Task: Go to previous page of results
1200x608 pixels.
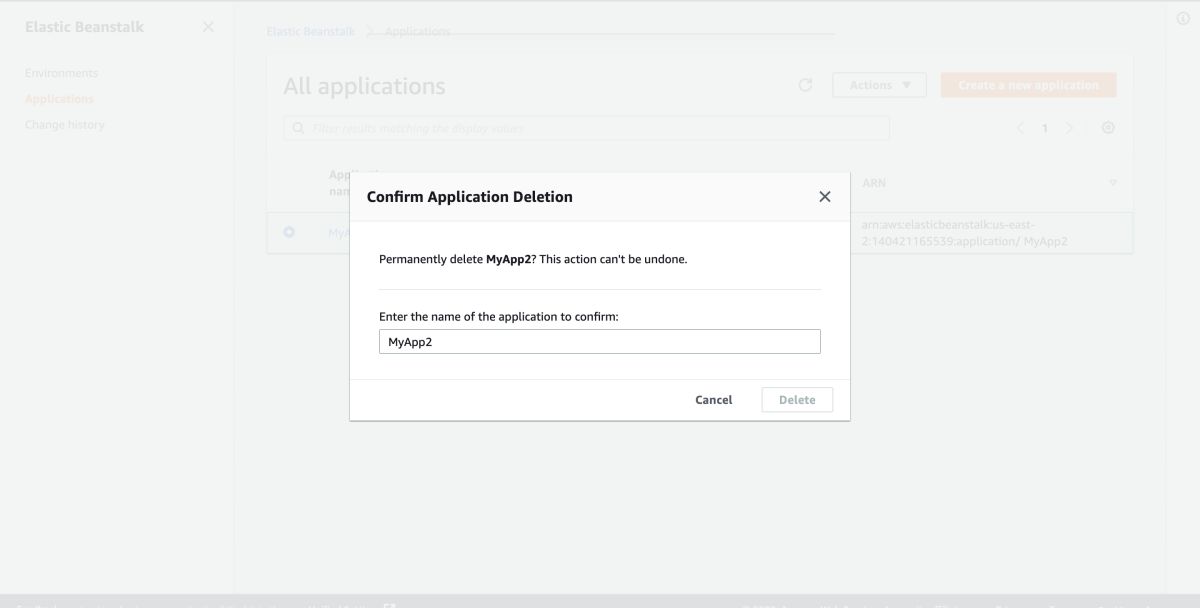Action: click(x=1020, y=128)
